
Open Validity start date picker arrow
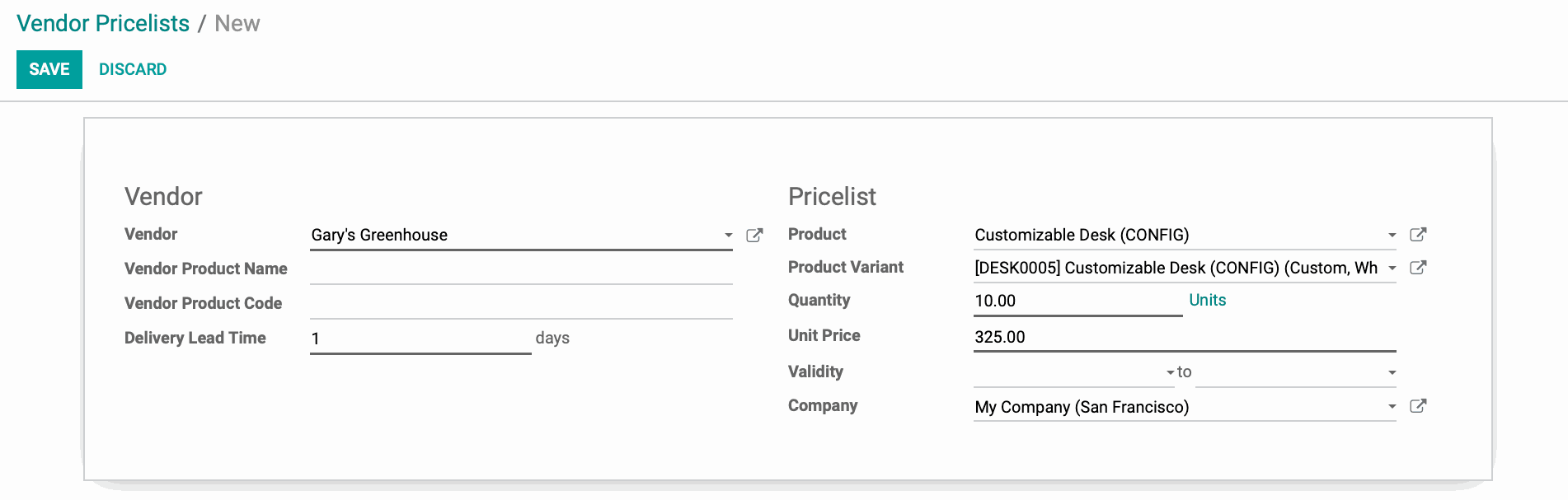pyautogui.click(x=1170, y=373)
